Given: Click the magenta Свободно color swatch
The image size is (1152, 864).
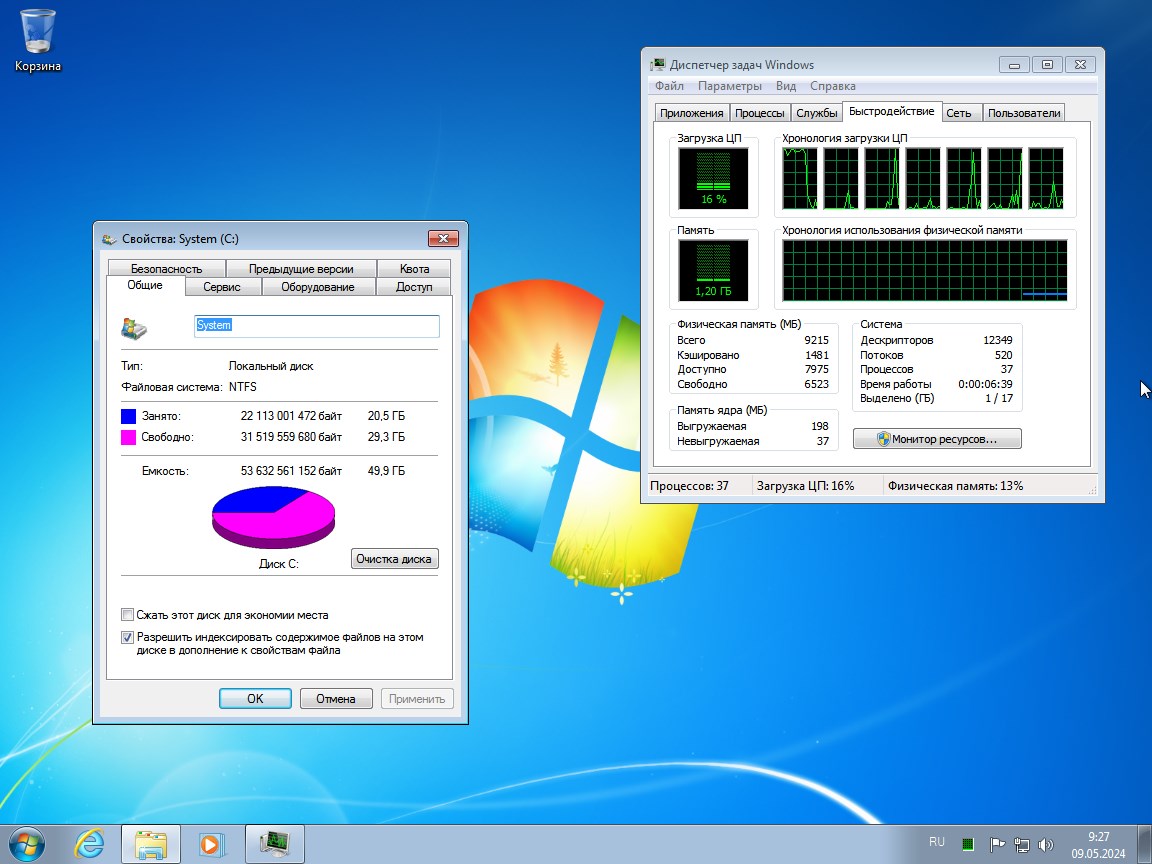Looking at the screenshot, I should (129, 437).
